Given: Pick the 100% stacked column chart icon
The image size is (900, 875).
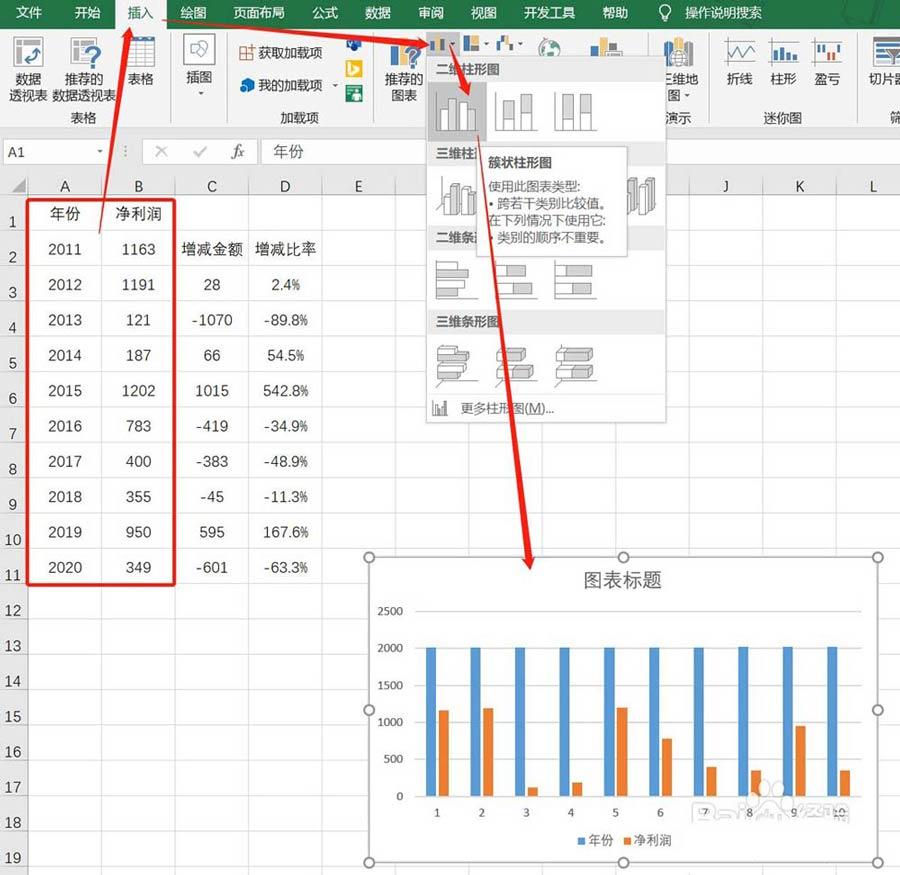Looking at the screenshot, I should [576, 112].
